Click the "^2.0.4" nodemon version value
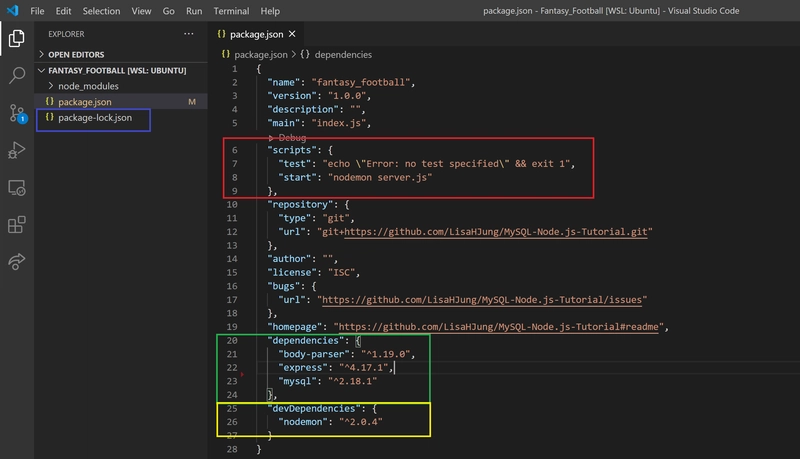800x459 pixels. [x=361, y=422]
